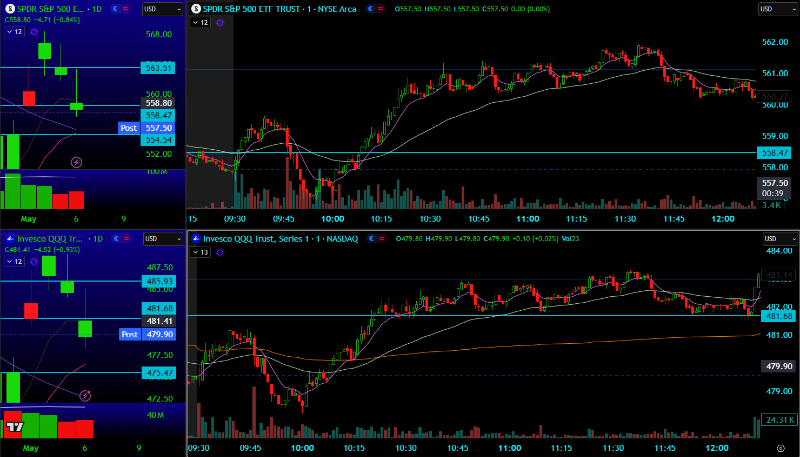
Task: Click the Invesco logo in QQQ daily chart
Action: click(9, 238)
